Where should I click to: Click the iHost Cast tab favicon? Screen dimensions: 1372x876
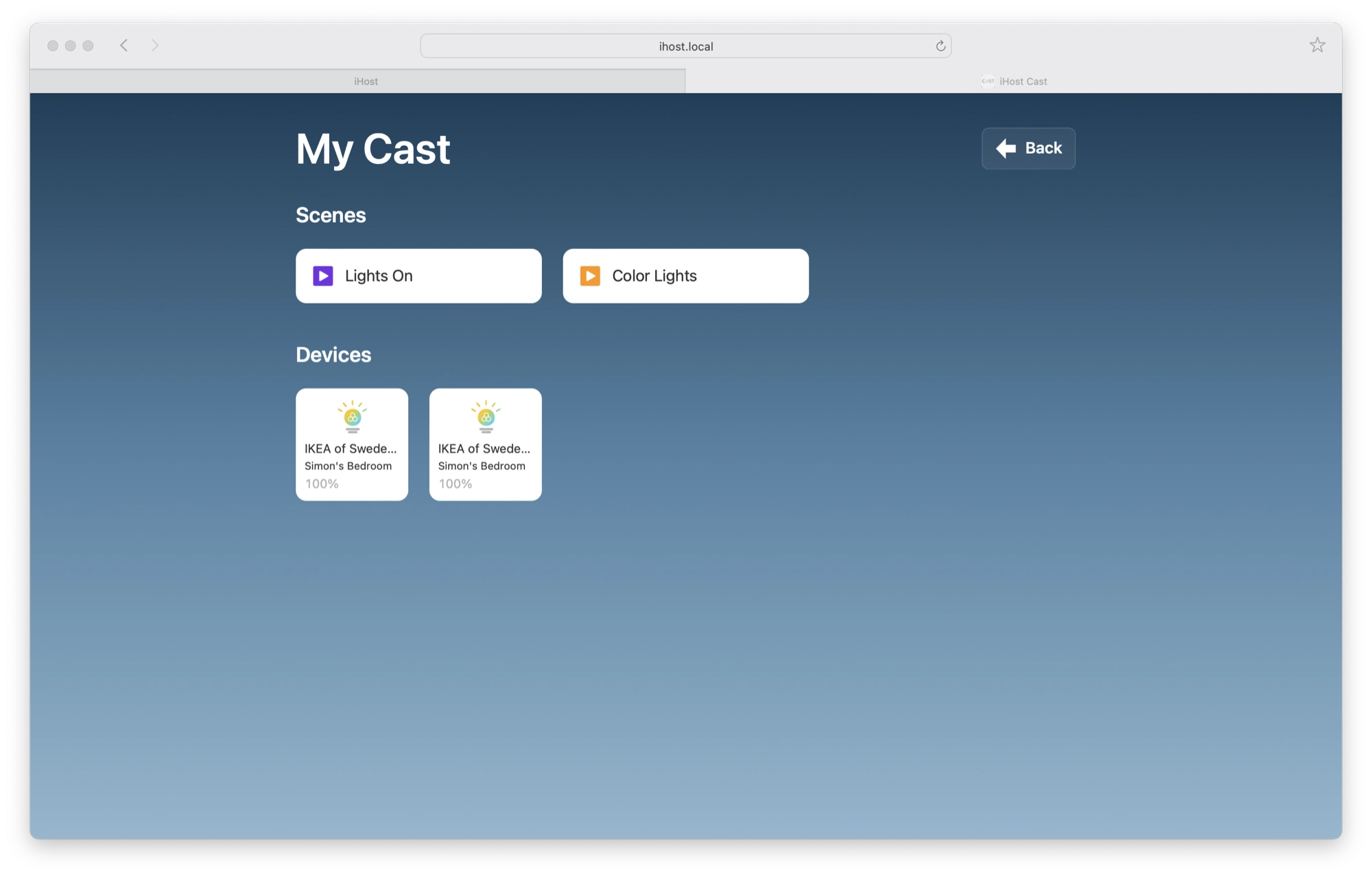[988, 81]
